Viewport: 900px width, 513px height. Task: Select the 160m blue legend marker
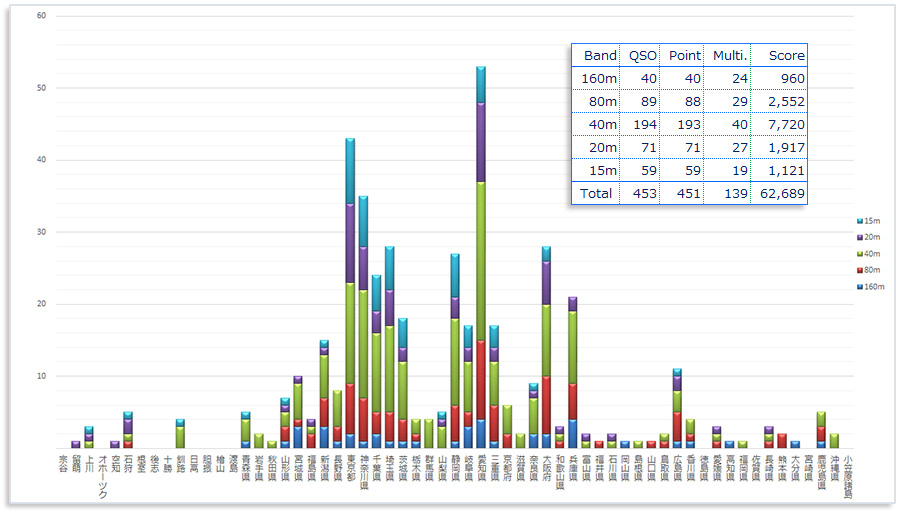pyautogui.click(x=859, y=287)
